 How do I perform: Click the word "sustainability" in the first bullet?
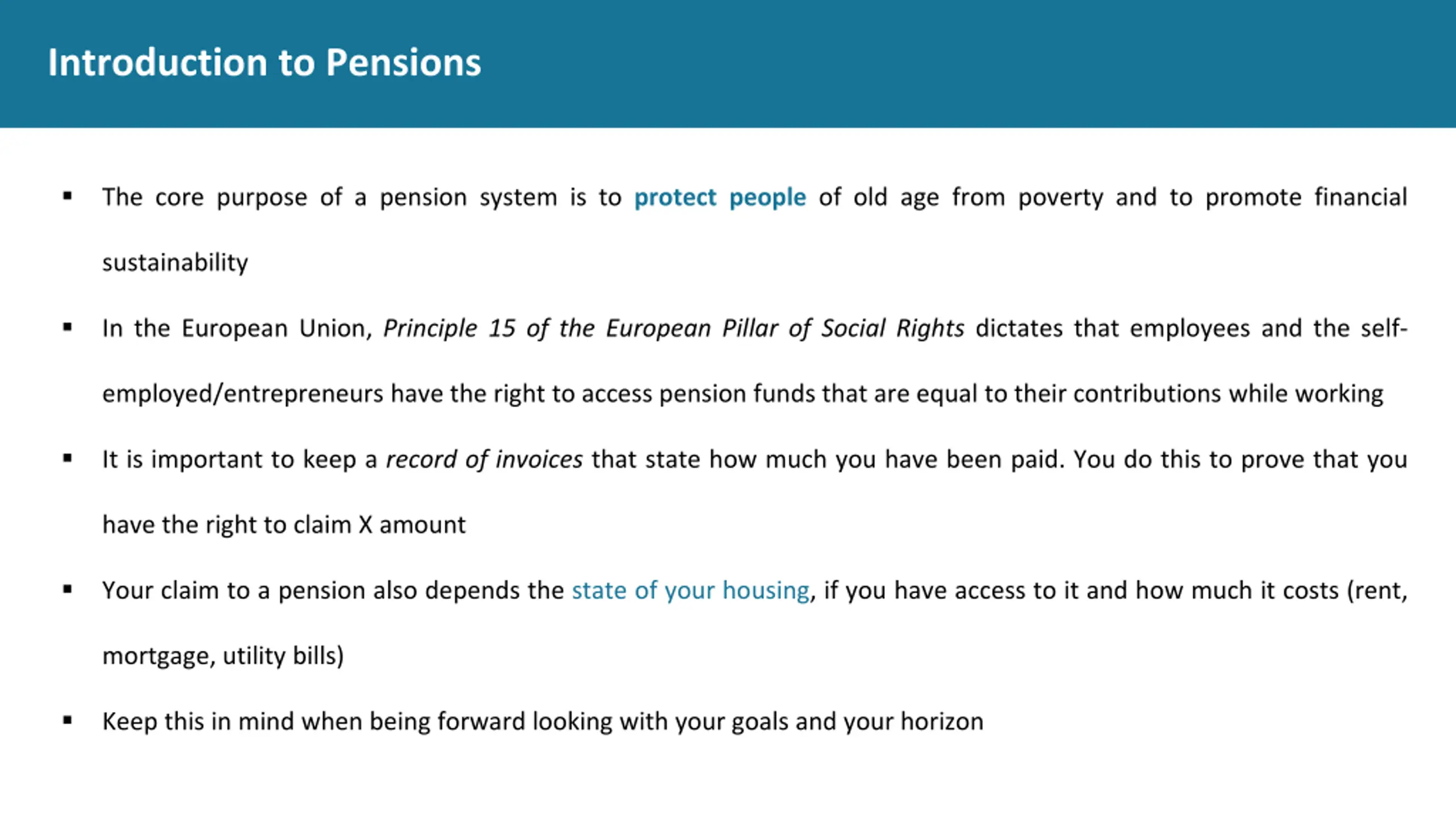click(175, 263)
